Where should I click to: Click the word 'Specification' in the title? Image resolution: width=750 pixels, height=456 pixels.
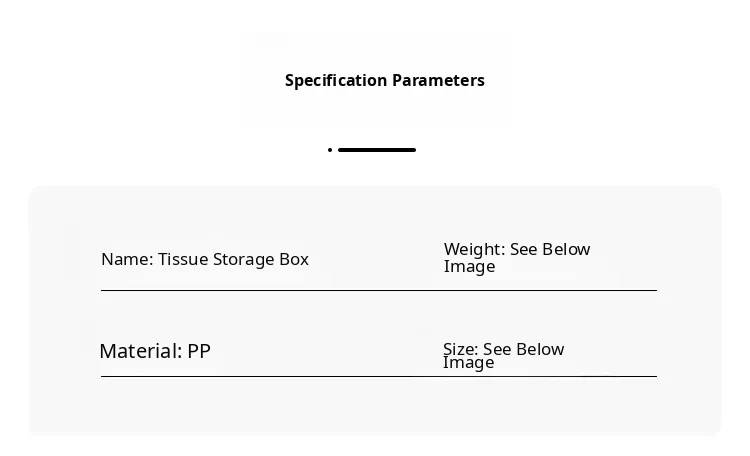pos(336,81)
